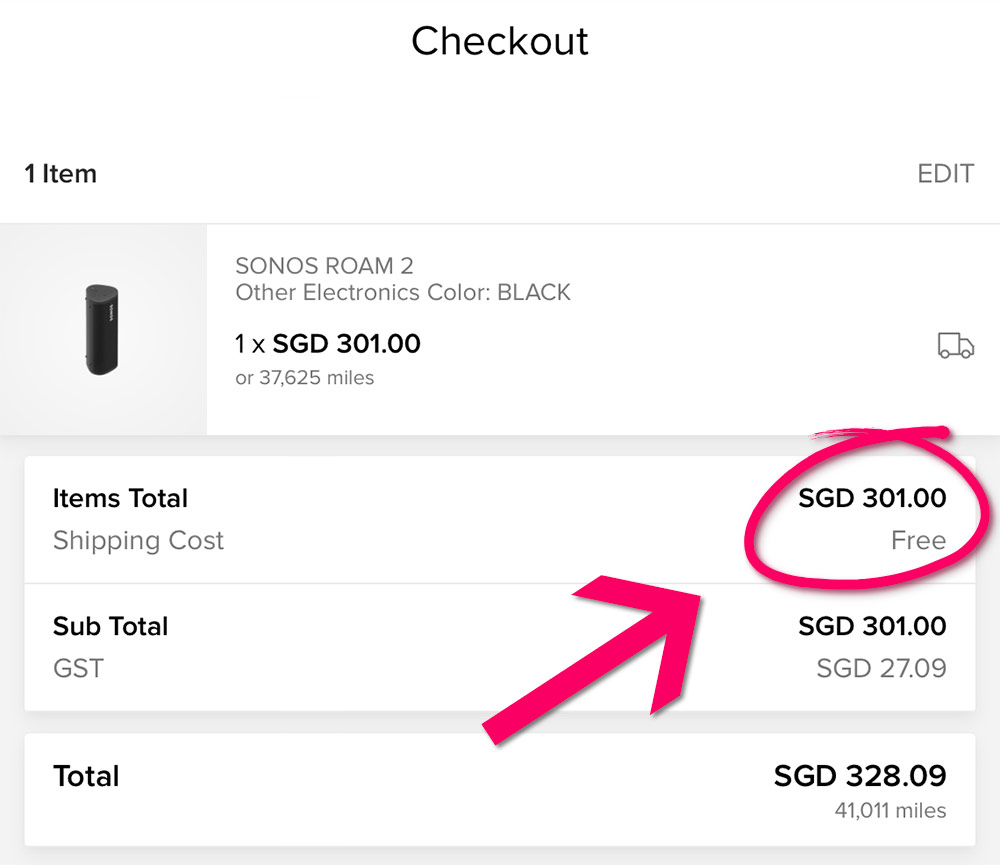Click the "Free" shipping value

point(918,541)
